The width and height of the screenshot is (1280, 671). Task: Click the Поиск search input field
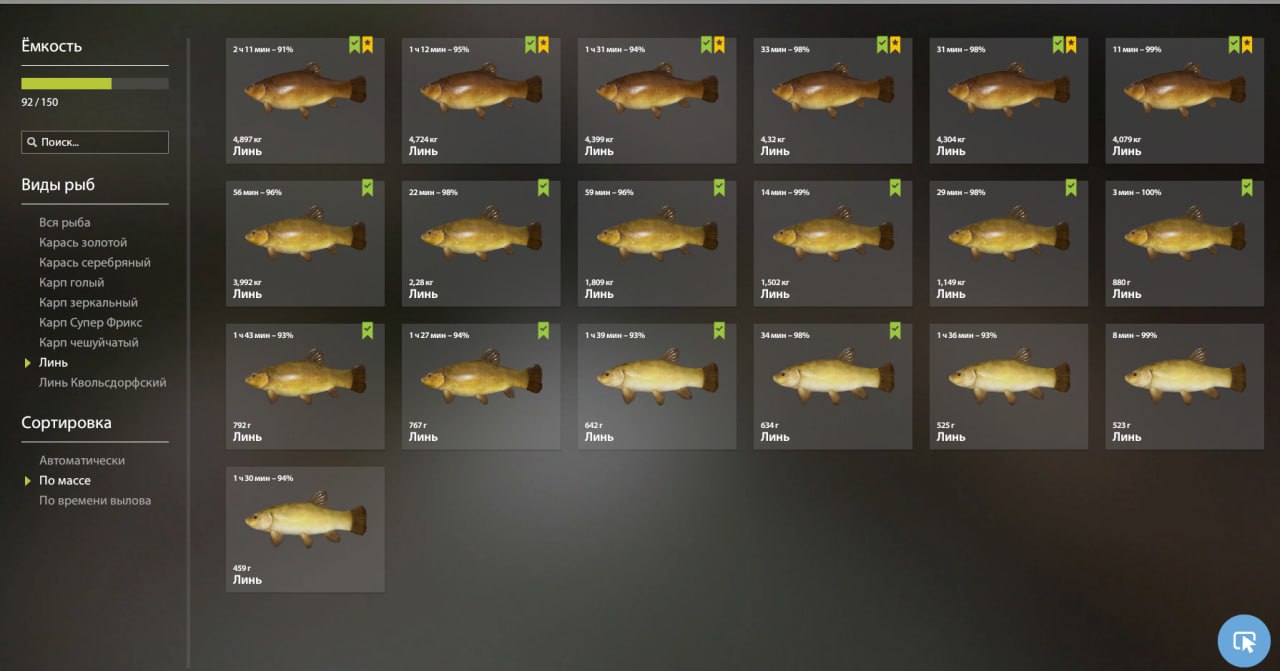[95, 142]
